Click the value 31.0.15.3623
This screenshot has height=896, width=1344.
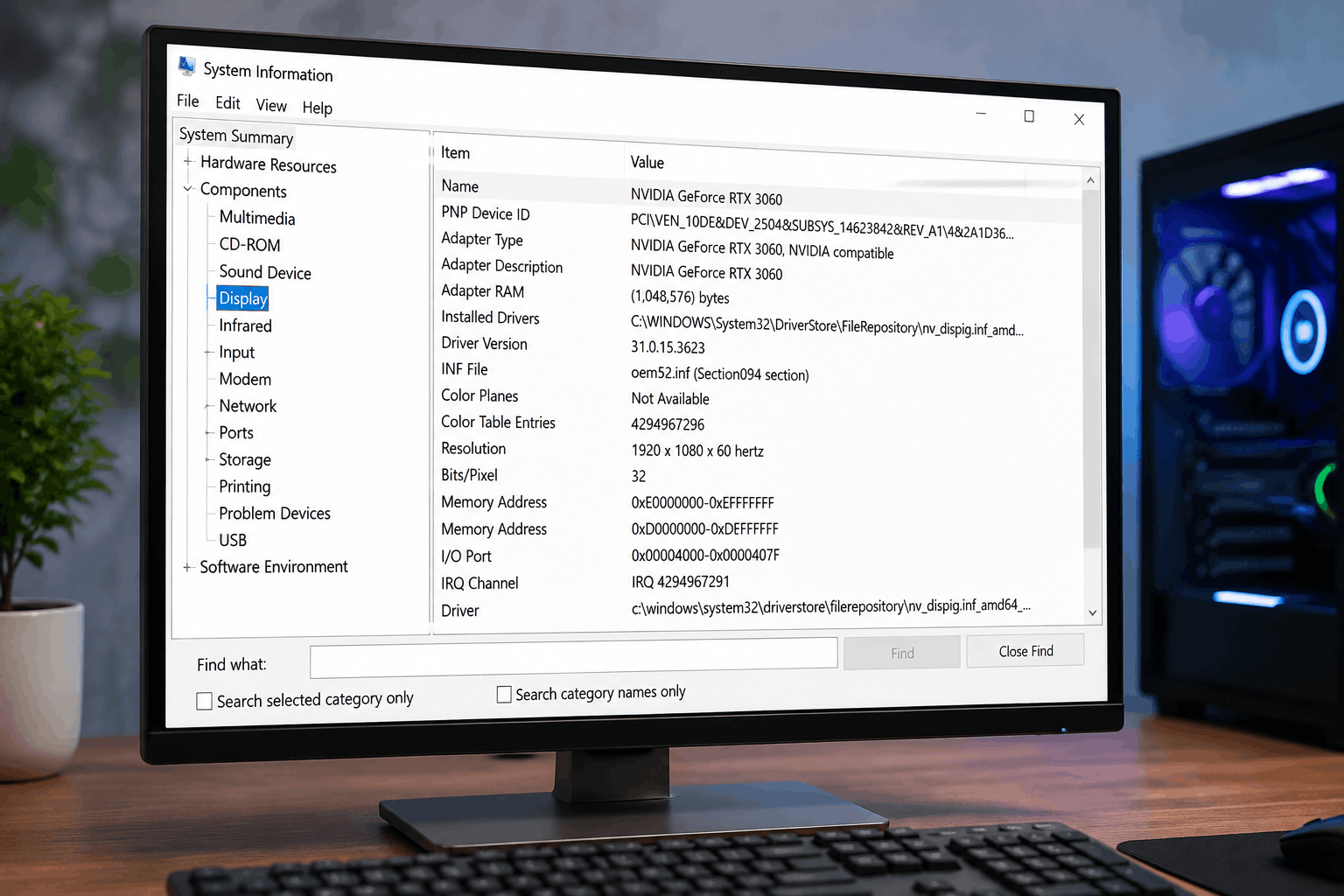coord(668,347)
